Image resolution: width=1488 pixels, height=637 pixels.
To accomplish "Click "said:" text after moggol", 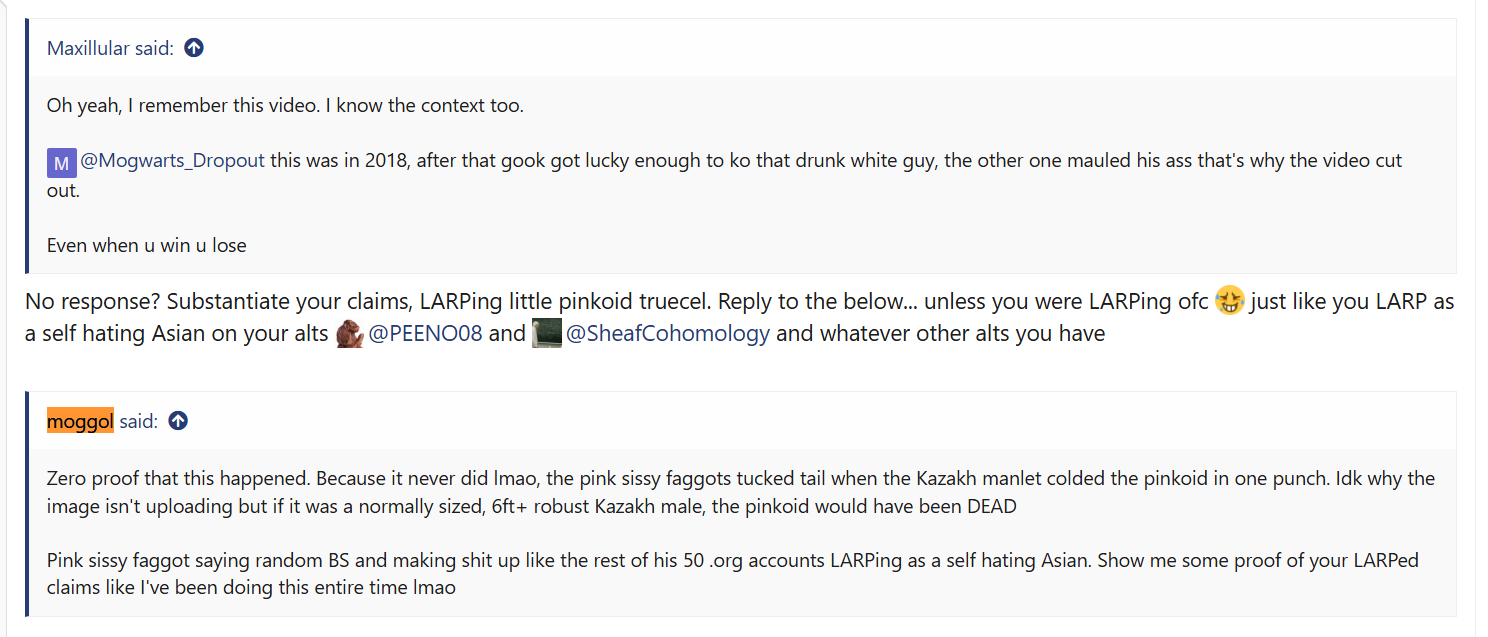I will [139, 421].
